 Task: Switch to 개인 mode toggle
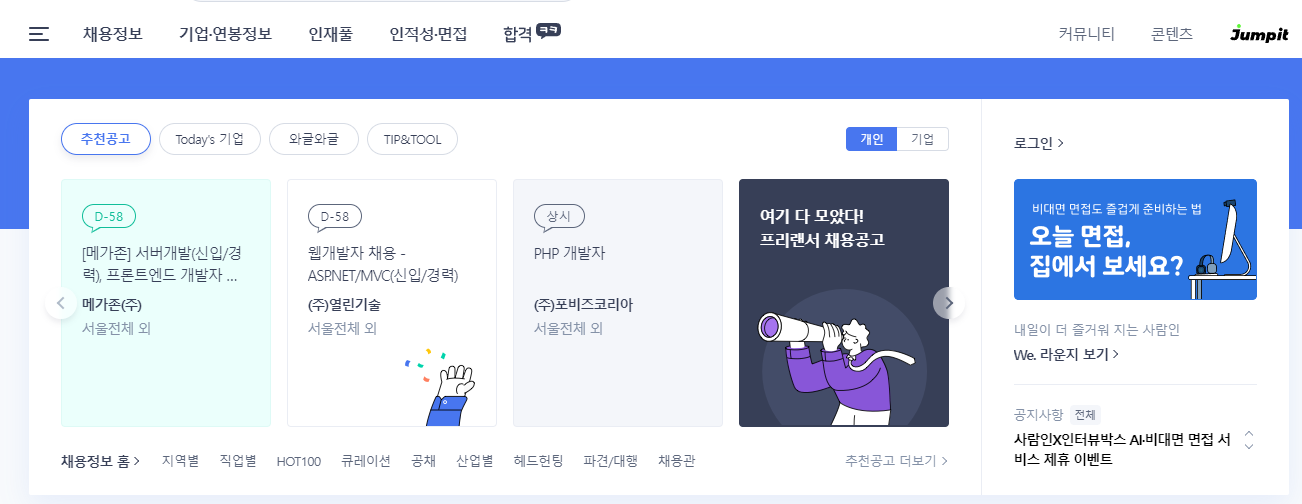coord(871,139)
